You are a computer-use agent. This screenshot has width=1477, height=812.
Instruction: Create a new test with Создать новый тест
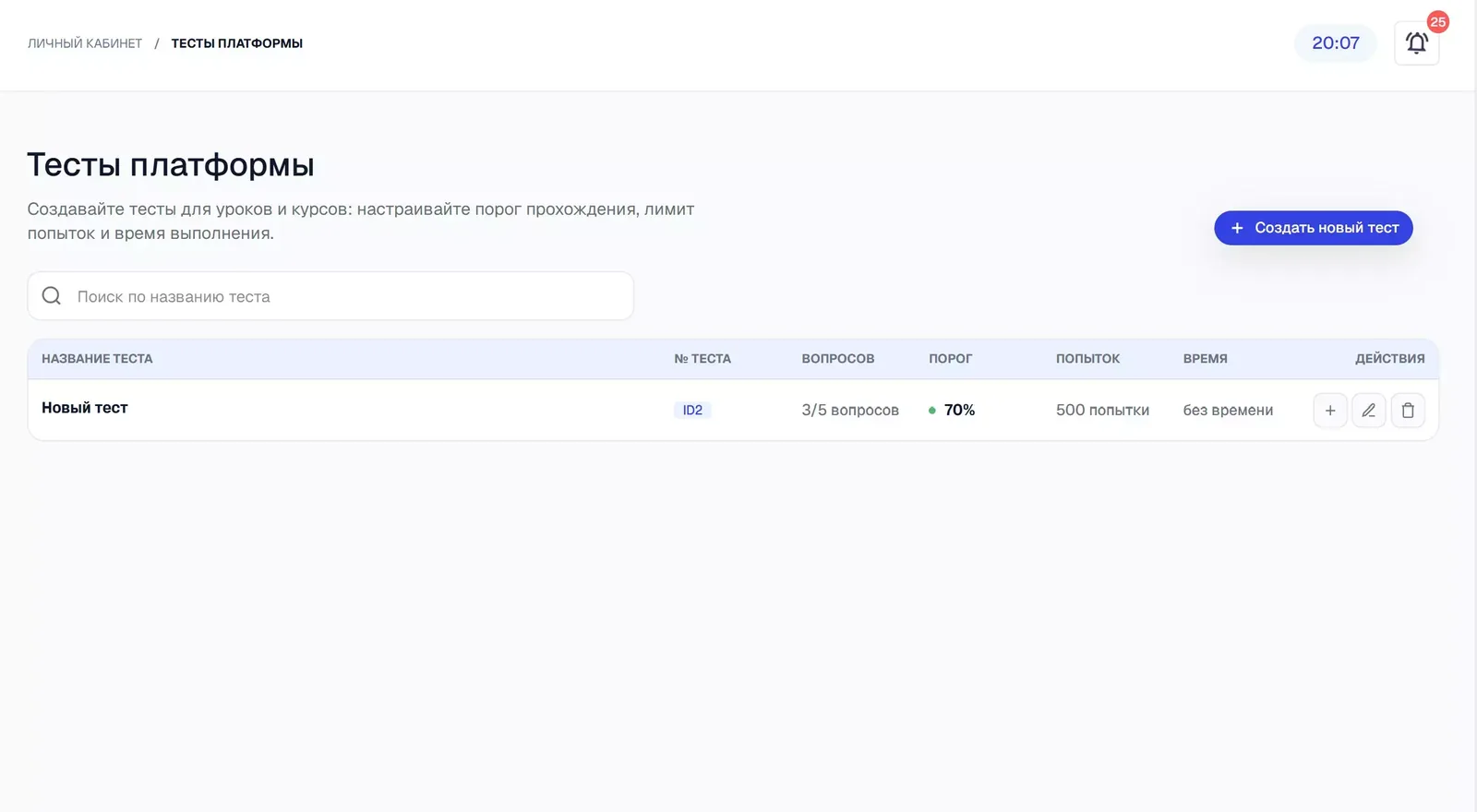click(x=1313, y=228)
